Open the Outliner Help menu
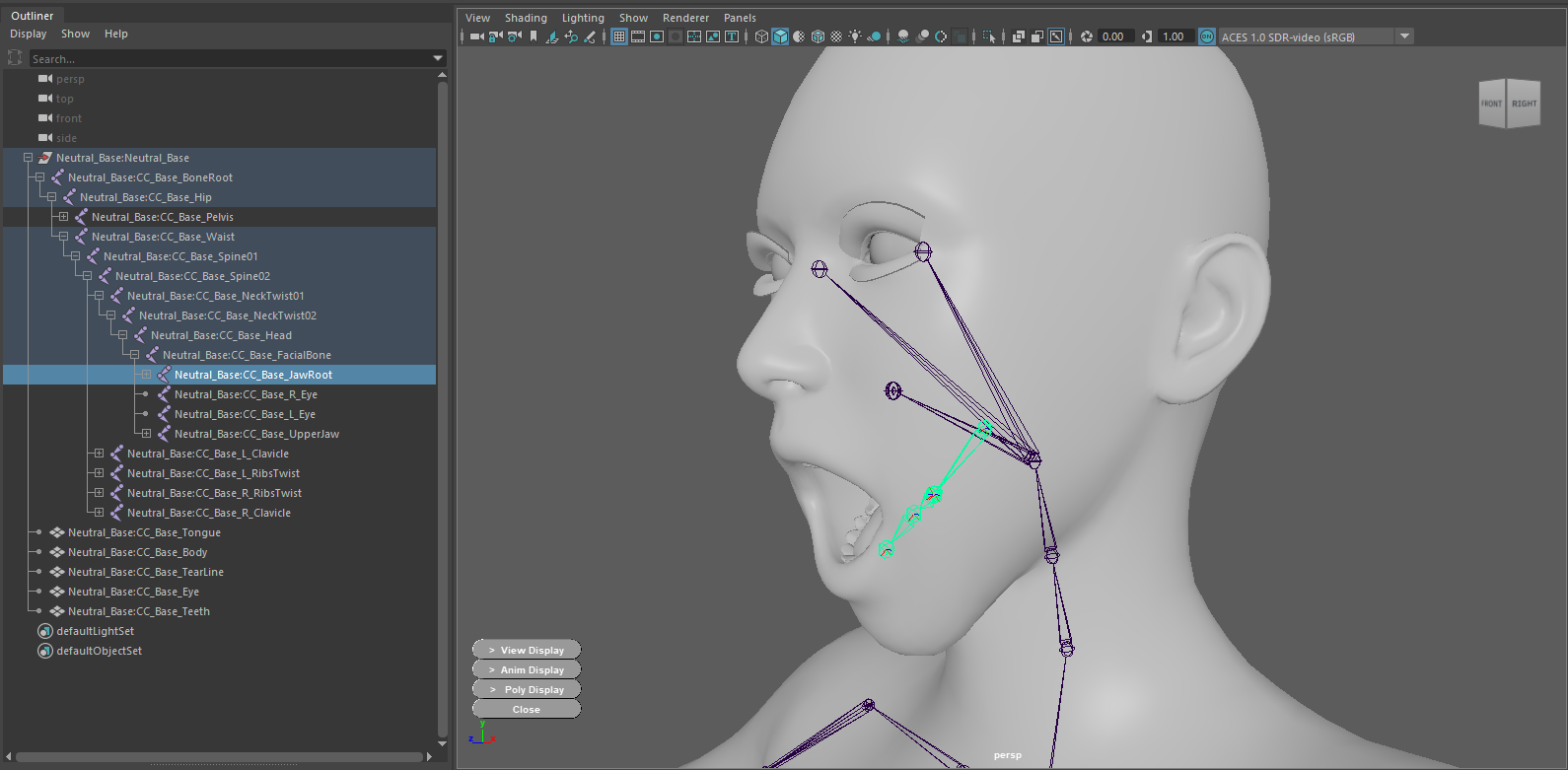The image size is (1568, 770). coord(116,34)
